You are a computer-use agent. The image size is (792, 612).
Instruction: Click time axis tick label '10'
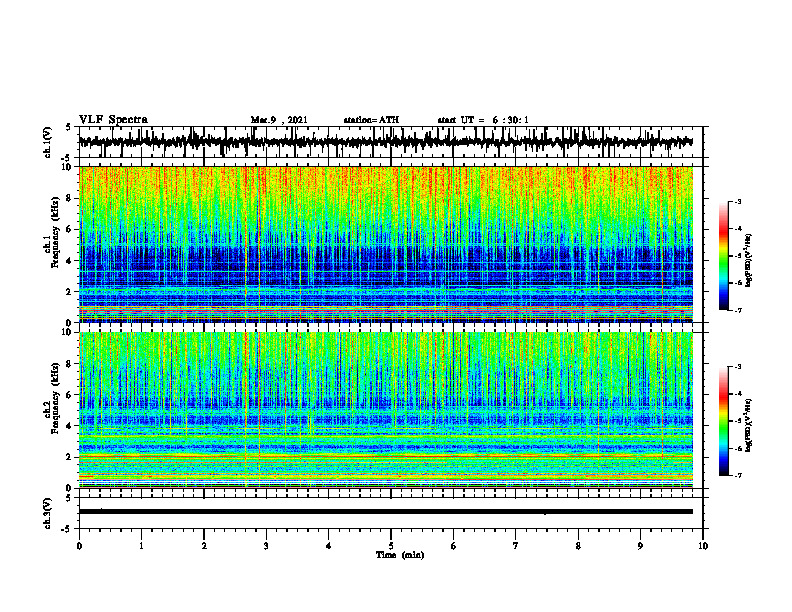703,546
